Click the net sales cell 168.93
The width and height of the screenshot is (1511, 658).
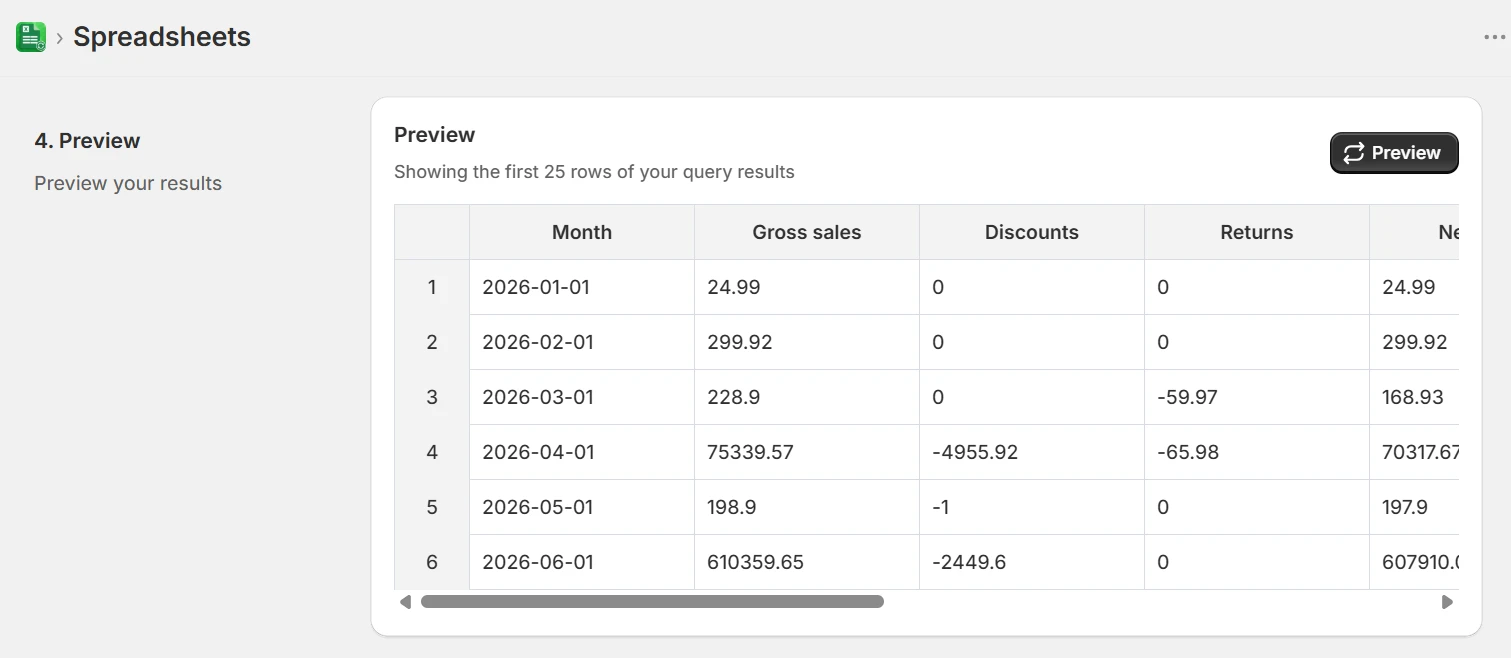1414,397
